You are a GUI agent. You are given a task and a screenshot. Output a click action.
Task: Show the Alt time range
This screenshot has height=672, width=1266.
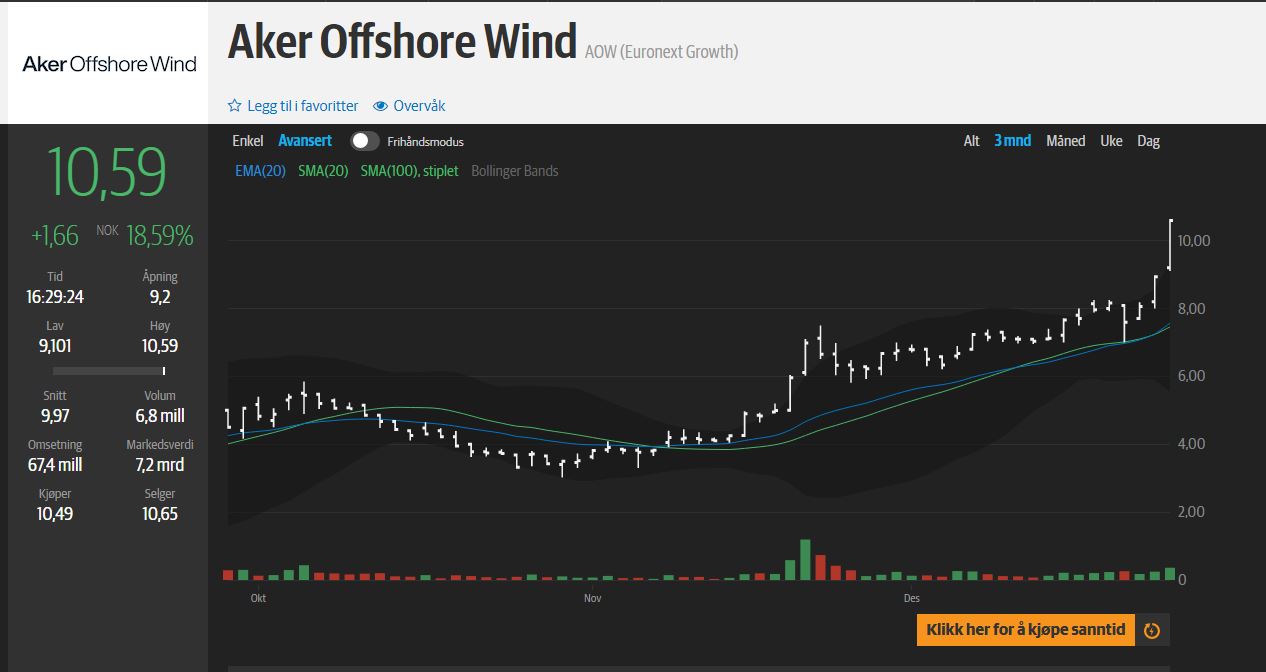pyautogui.click(x=971, y=141)
